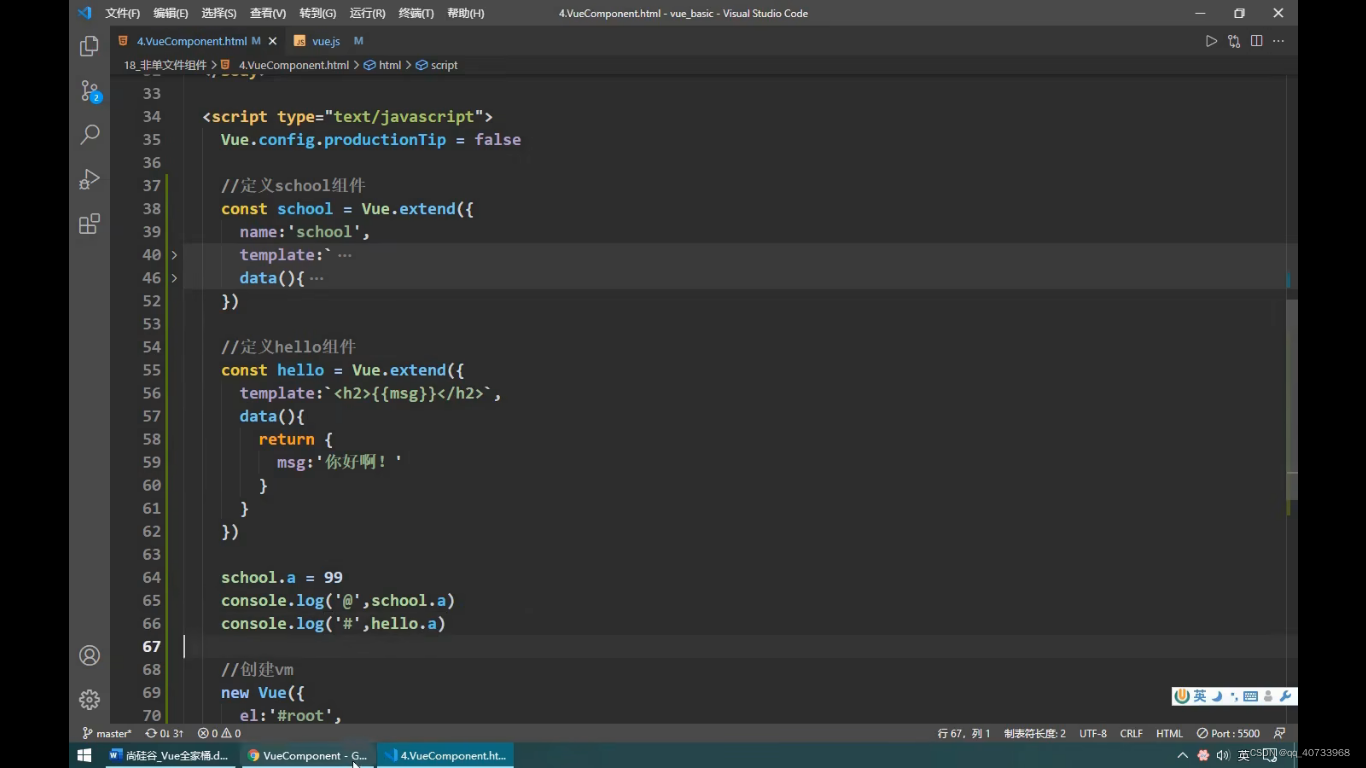1366x768 pixels.
Task: Click the sync changes icon in status bar
Action: (x=164, y=733)
